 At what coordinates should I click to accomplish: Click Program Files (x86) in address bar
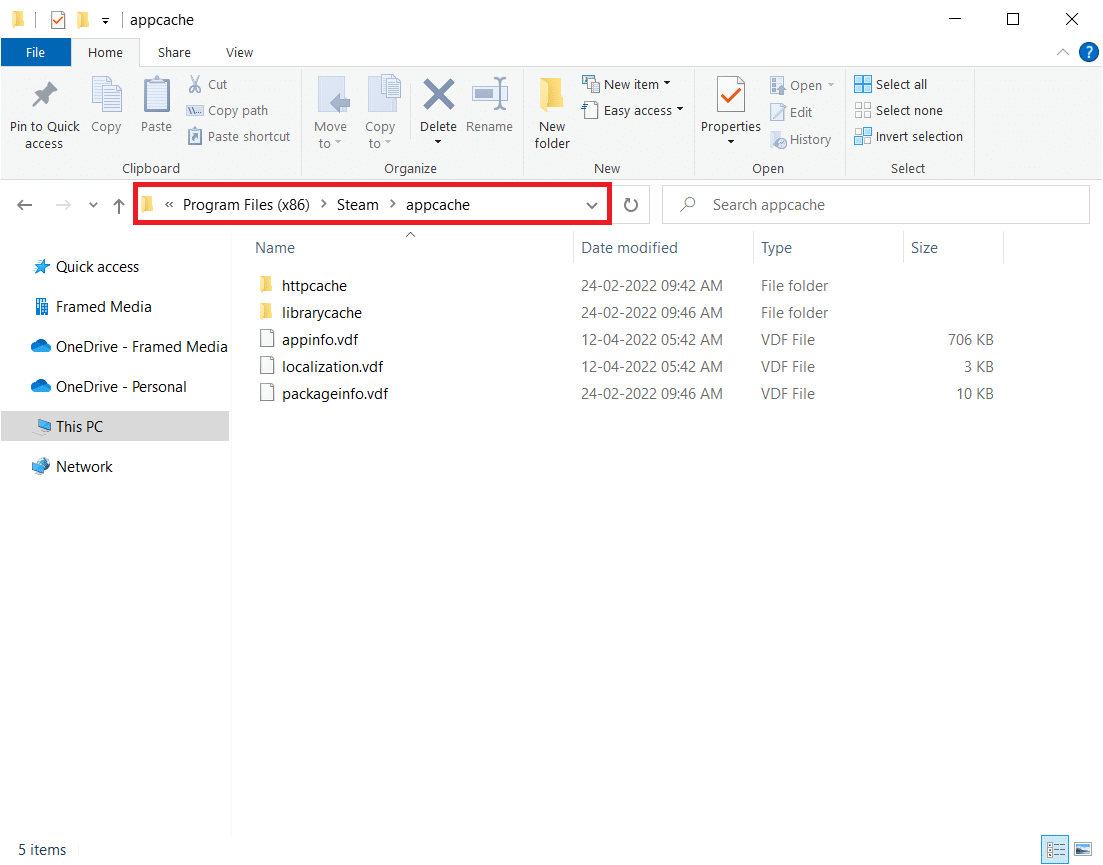tap(246, 205)
